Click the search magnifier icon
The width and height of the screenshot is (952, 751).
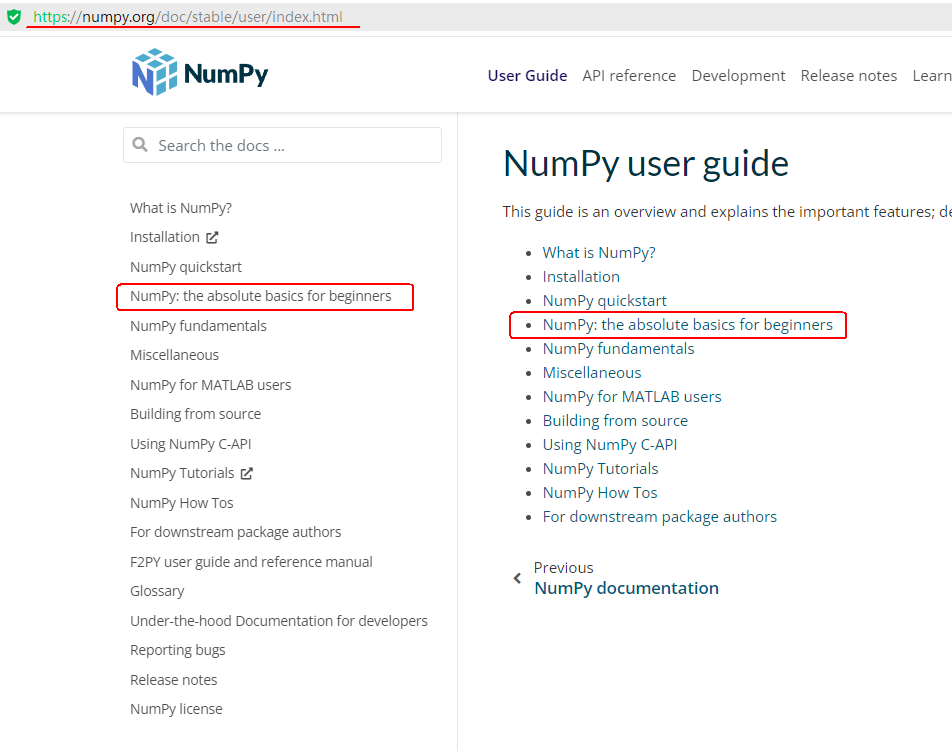(140, 144)
